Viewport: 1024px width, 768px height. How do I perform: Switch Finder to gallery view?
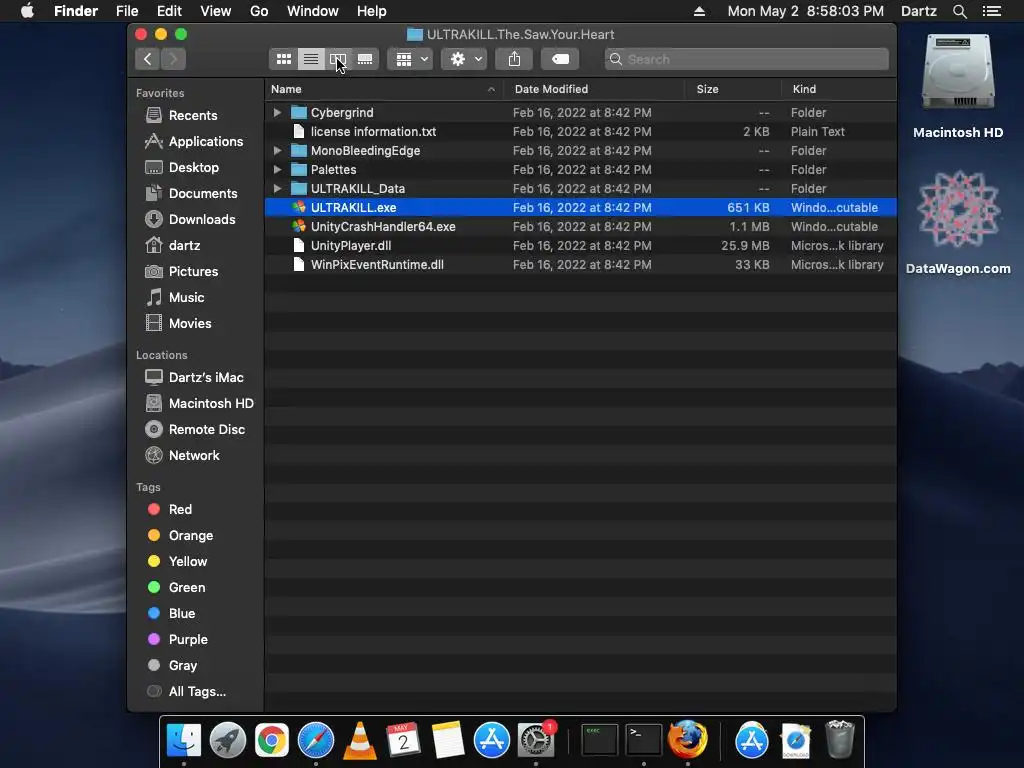[x=365, y=59]
